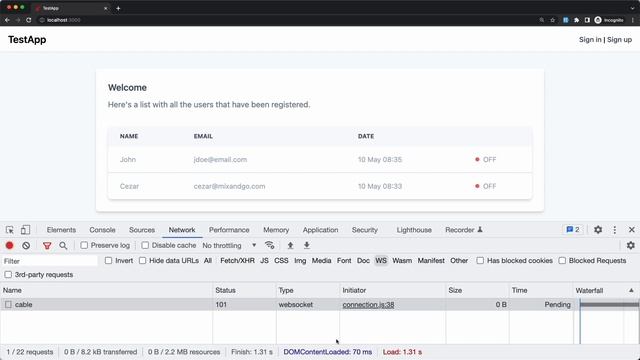Go back in browser history
The image size is (640, 360).
point(7,20)
